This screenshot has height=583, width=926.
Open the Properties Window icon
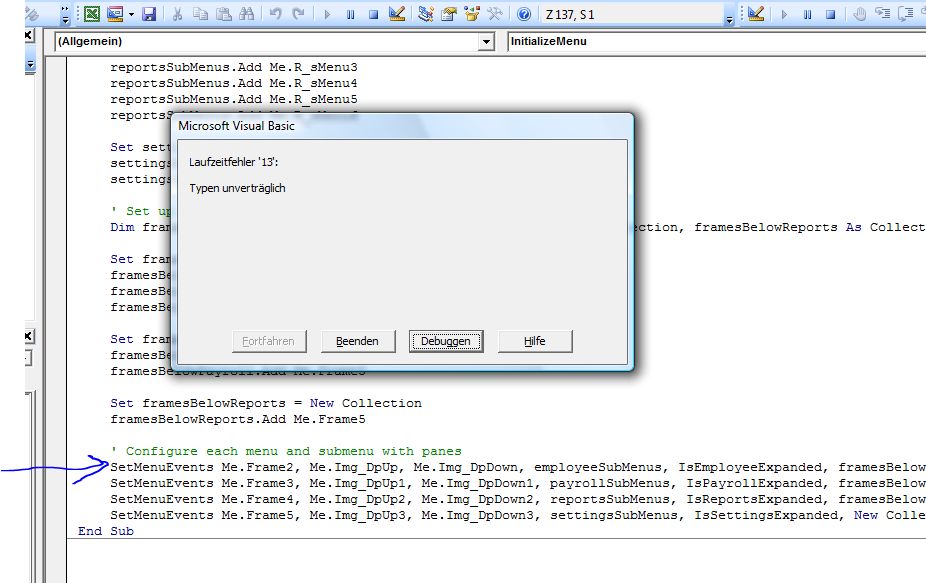(449, 14)
